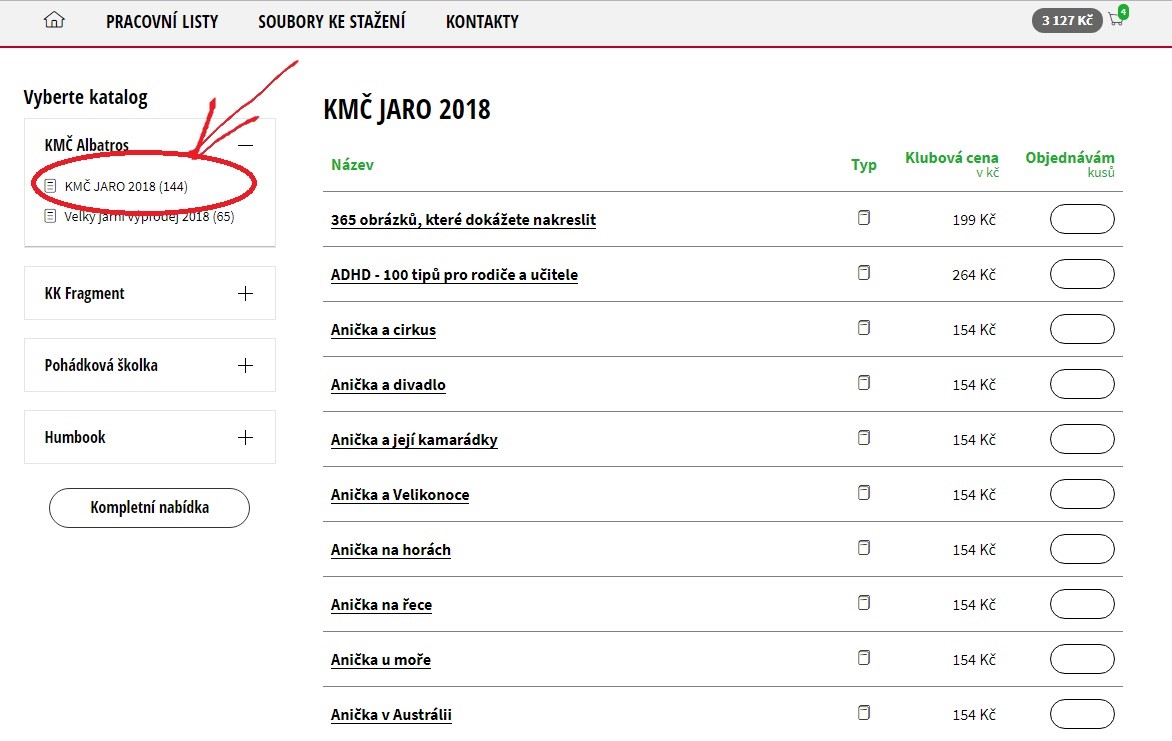The width and height of the screenshot is (1172, 741).
Task: Click the 264 Kč price of ADHD book
Action: pos(974,275)
